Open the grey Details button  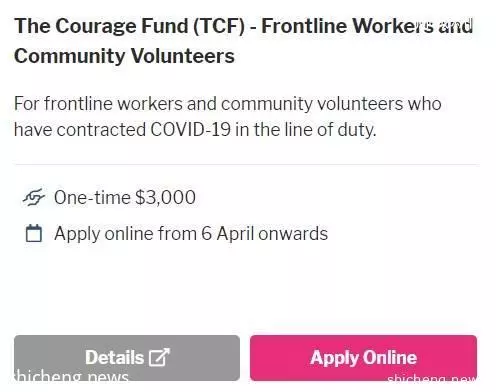click(x=127, y=358)
